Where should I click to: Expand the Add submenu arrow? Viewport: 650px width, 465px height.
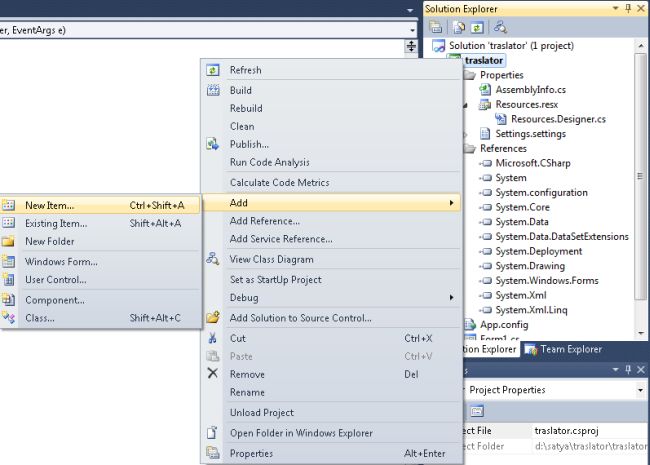(x=451, y=203)
